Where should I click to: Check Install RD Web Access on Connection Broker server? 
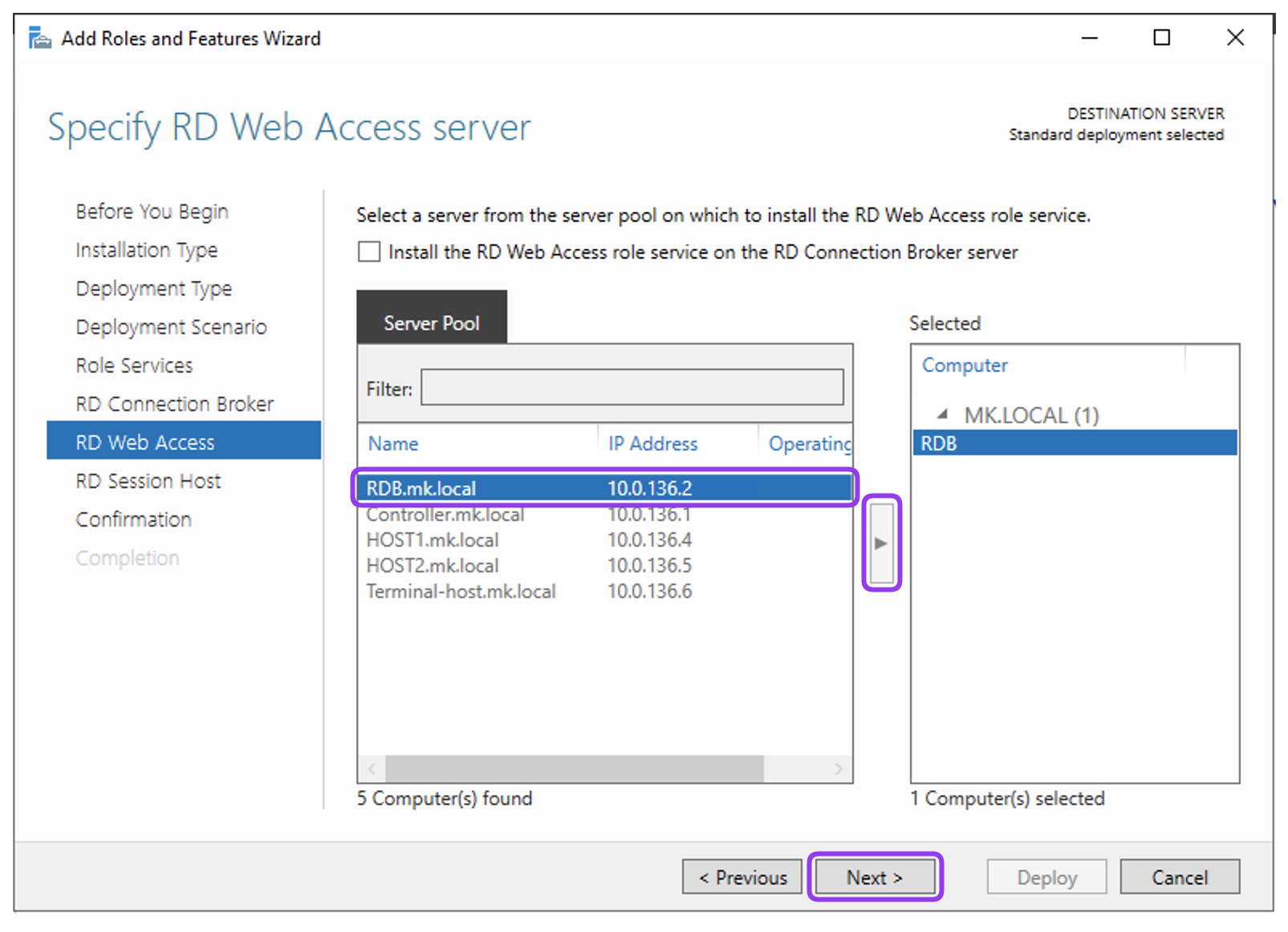point(369,252)
